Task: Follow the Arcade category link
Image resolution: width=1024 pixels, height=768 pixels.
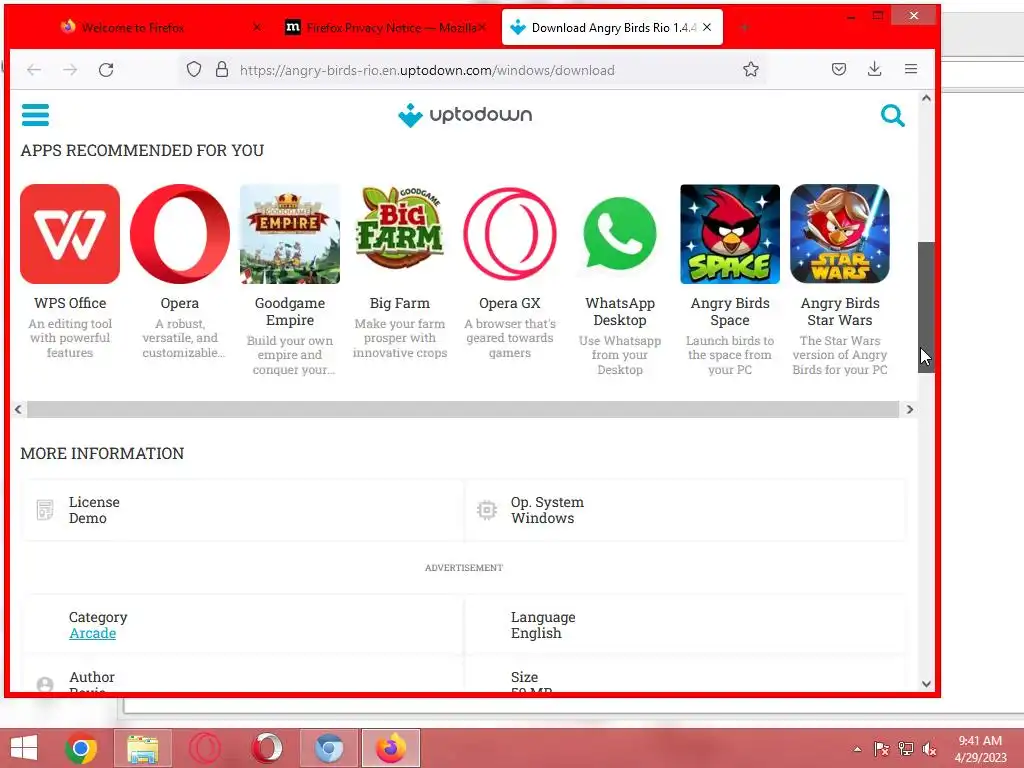Action: tap(93, 633)
